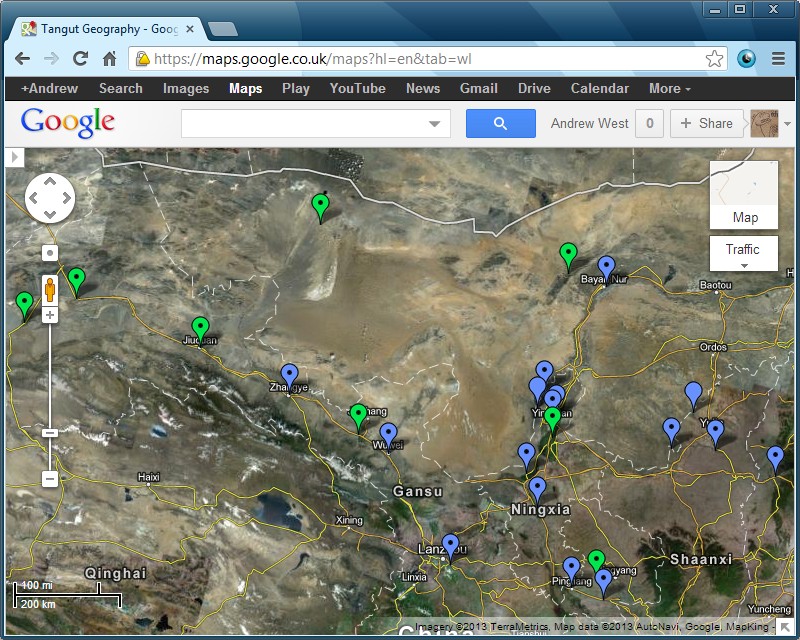The height and width of the screenshot is (640, 800).
Task: Go to the browser home page
Action: click(x=109, y=59)
